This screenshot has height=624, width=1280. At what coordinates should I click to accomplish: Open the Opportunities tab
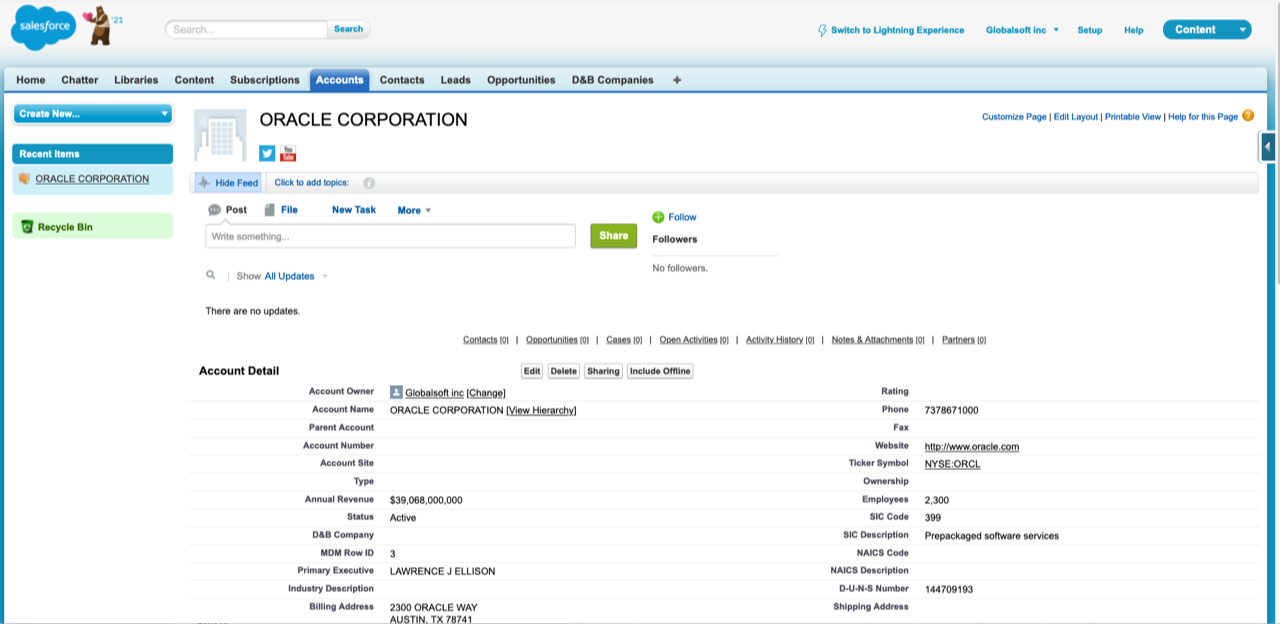(521, 80)
